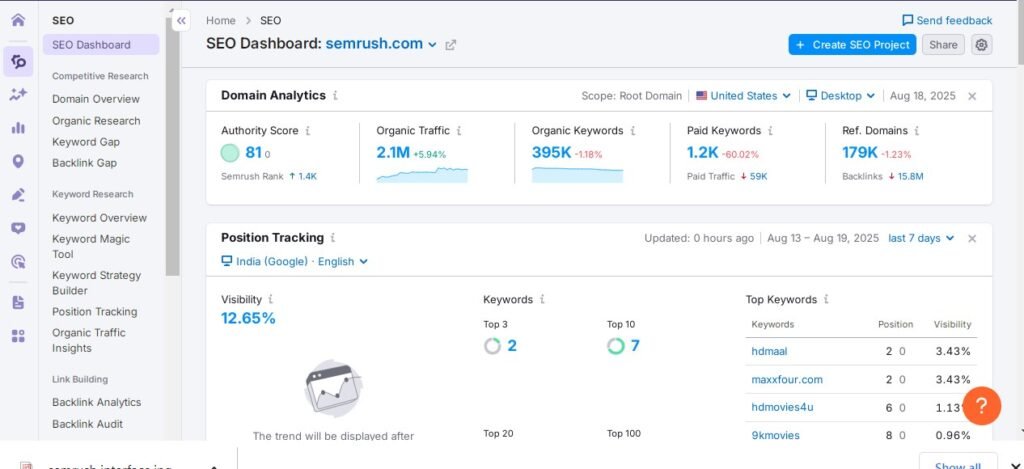The width and height of the screenshot is (1024, 469).
Task: Click the Send feedback chat icon
Action: coord(907,20)
